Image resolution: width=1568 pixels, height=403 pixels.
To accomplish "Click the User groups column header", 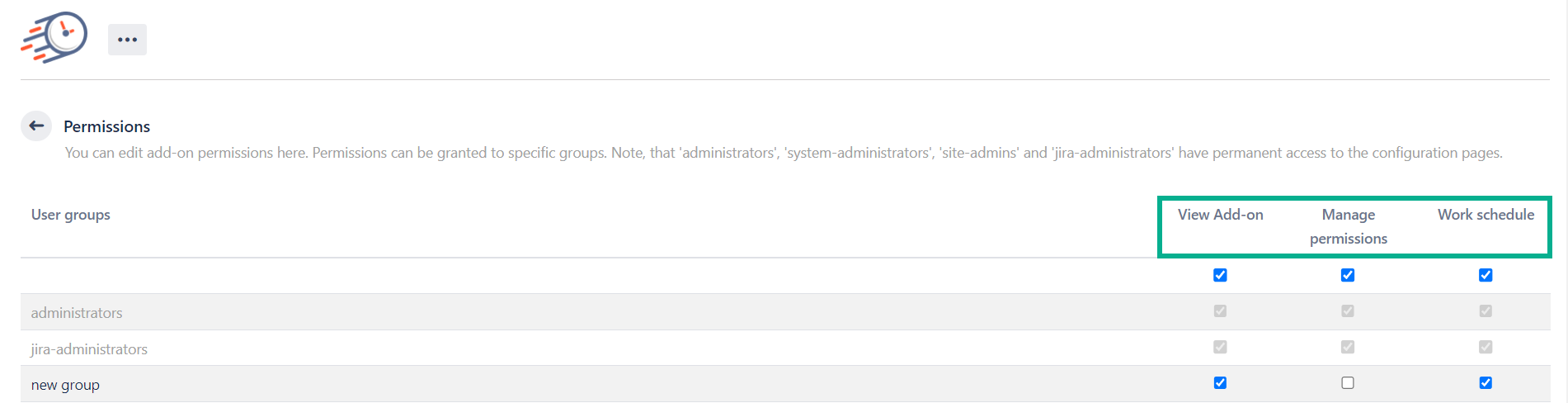I will [71, 215].
